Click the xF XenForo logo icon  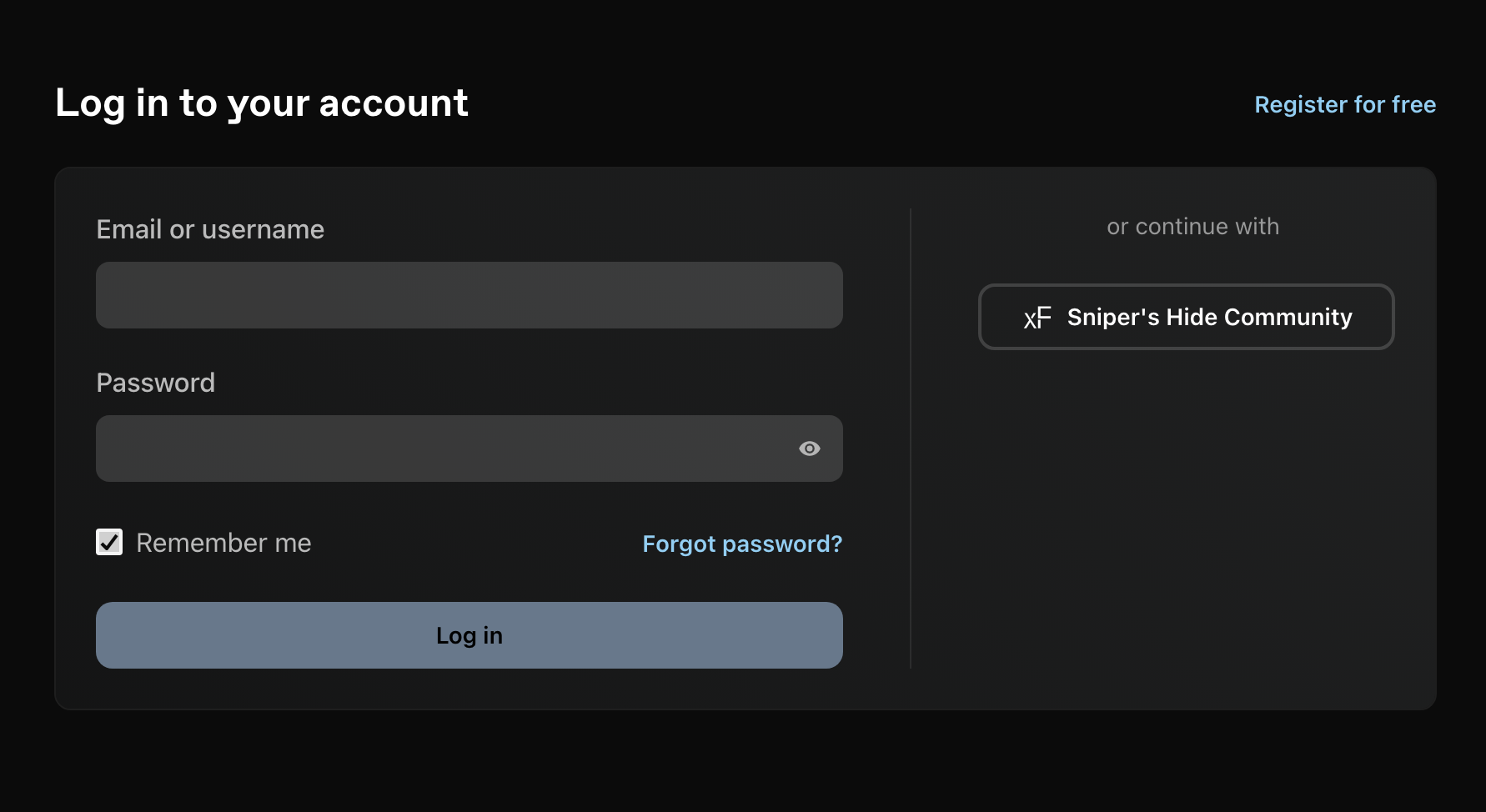[x=1037, y=318]
